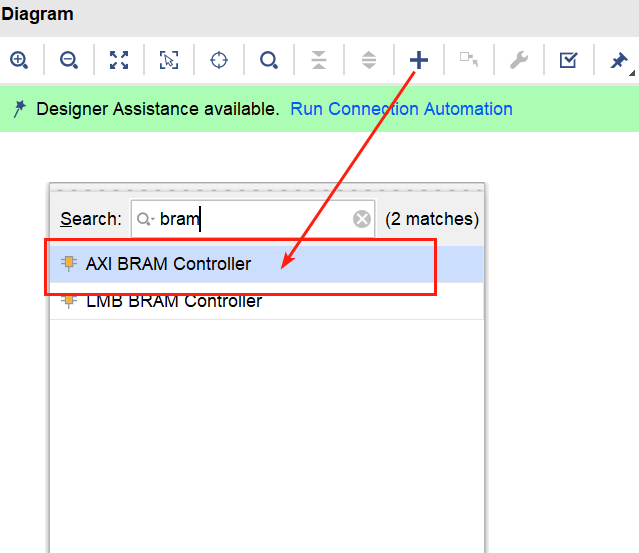Click the Zoom Out magnifier icon
Screen dimensions: 639x553
click(69, 60)
